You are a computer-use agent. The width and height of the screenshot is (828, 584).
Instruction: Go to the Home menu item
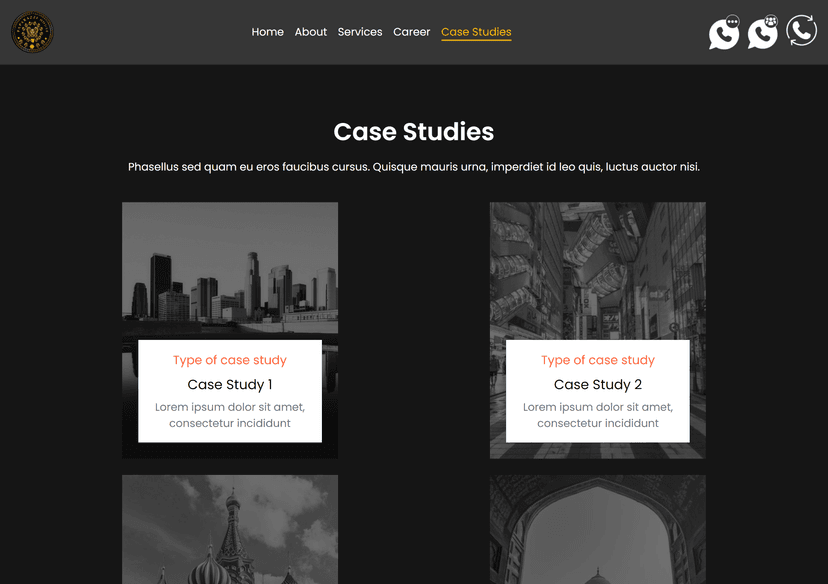[267, 32]
